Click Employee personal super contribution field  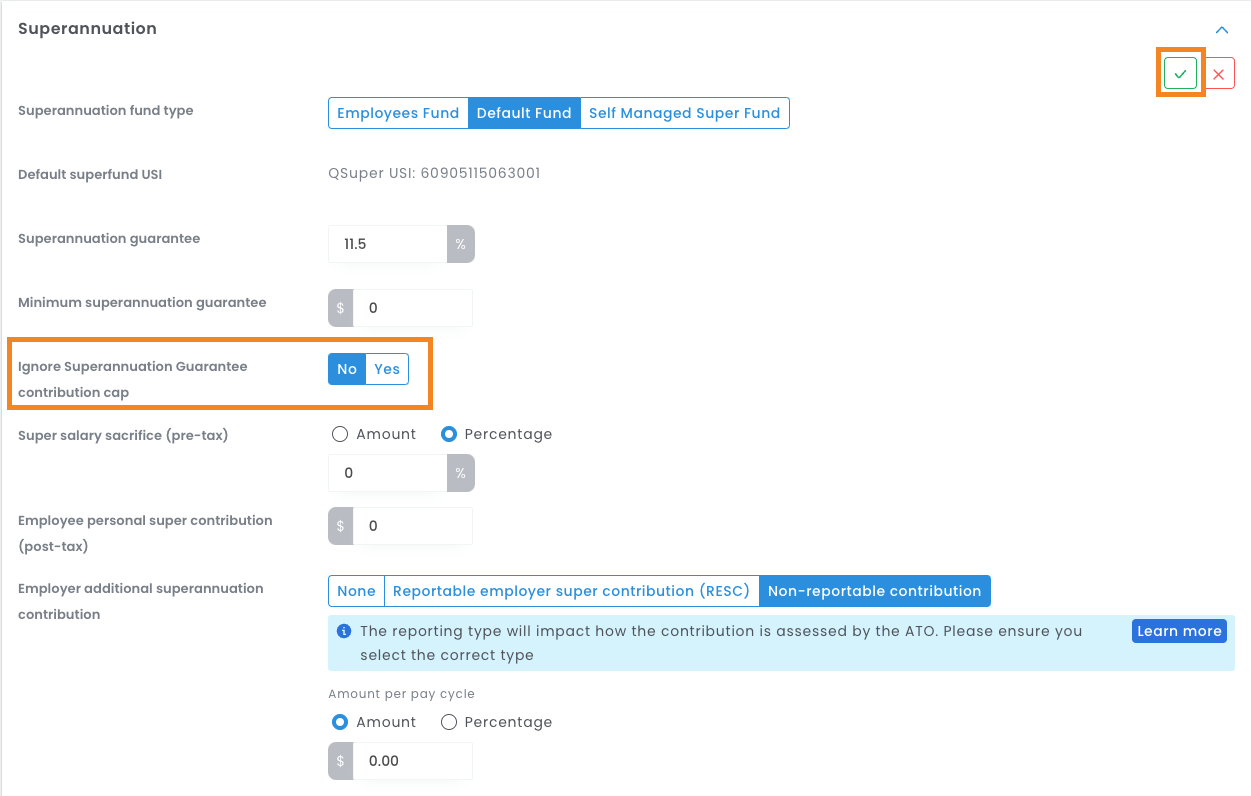click(411, 526)
